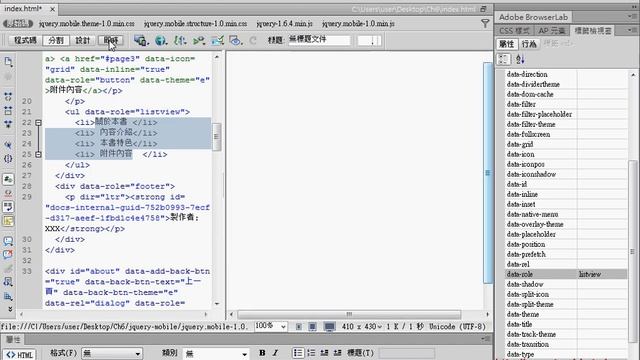
Task: Switch to the AP 元素 panel tab
Action: (551, 31)
